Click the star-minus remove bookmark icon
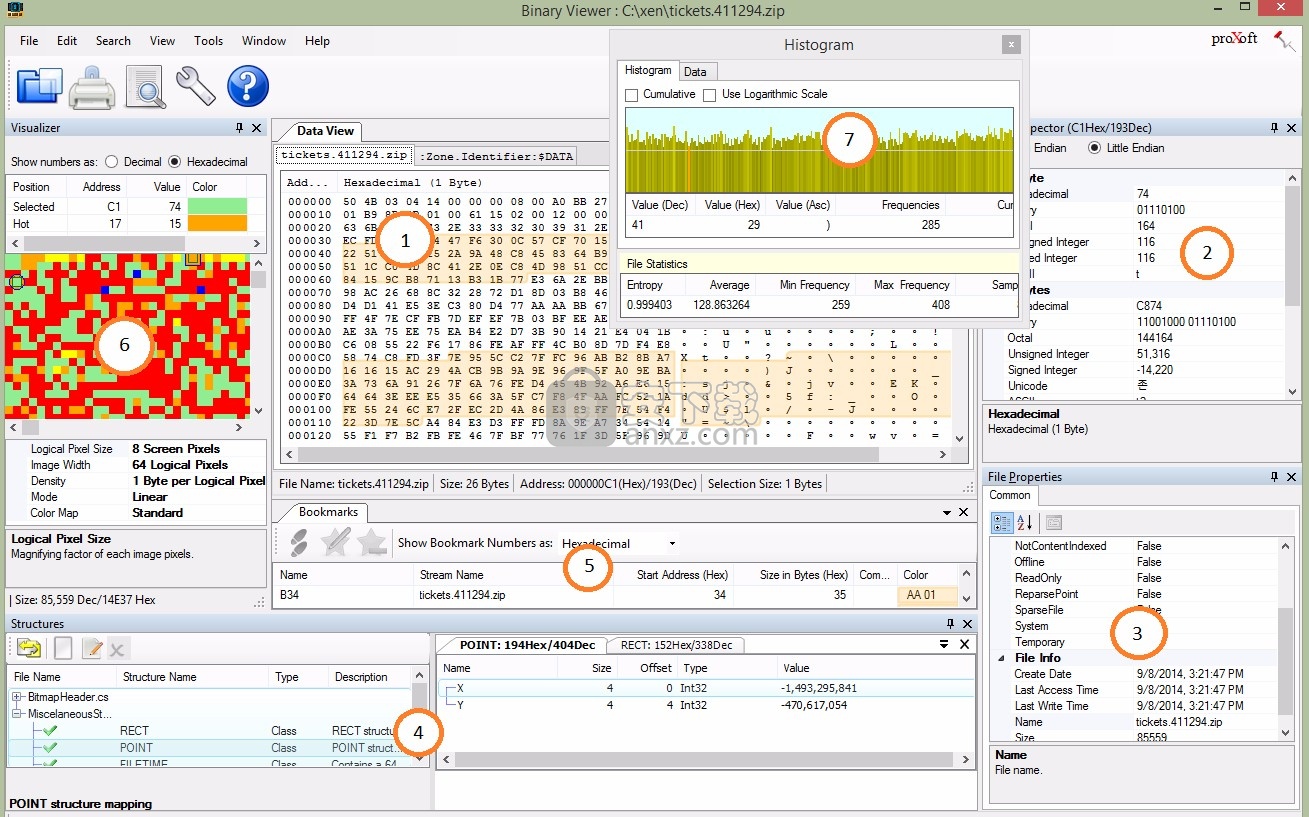The width and height of the screenshot is (1309, 817). [x=372, y=542]
